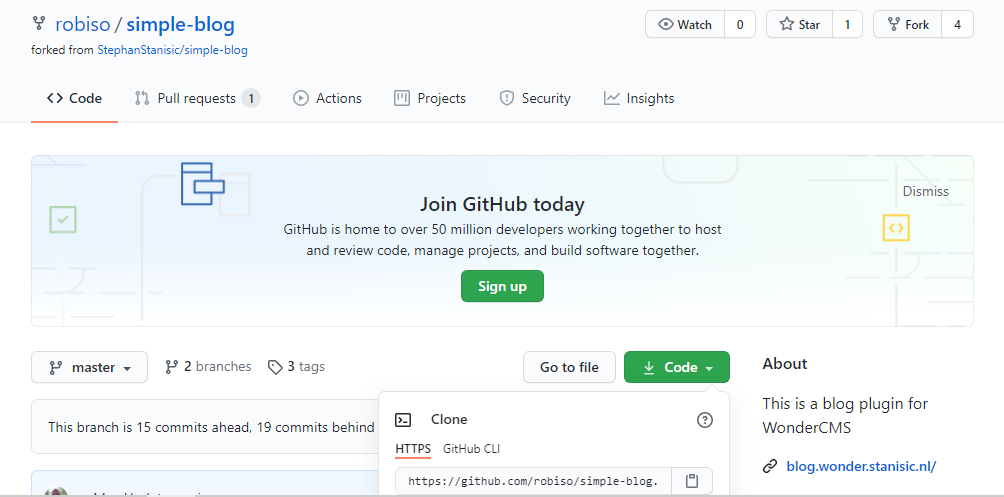Click the link icon beside blog.wonder.stanisic.nl

(770, 466)
